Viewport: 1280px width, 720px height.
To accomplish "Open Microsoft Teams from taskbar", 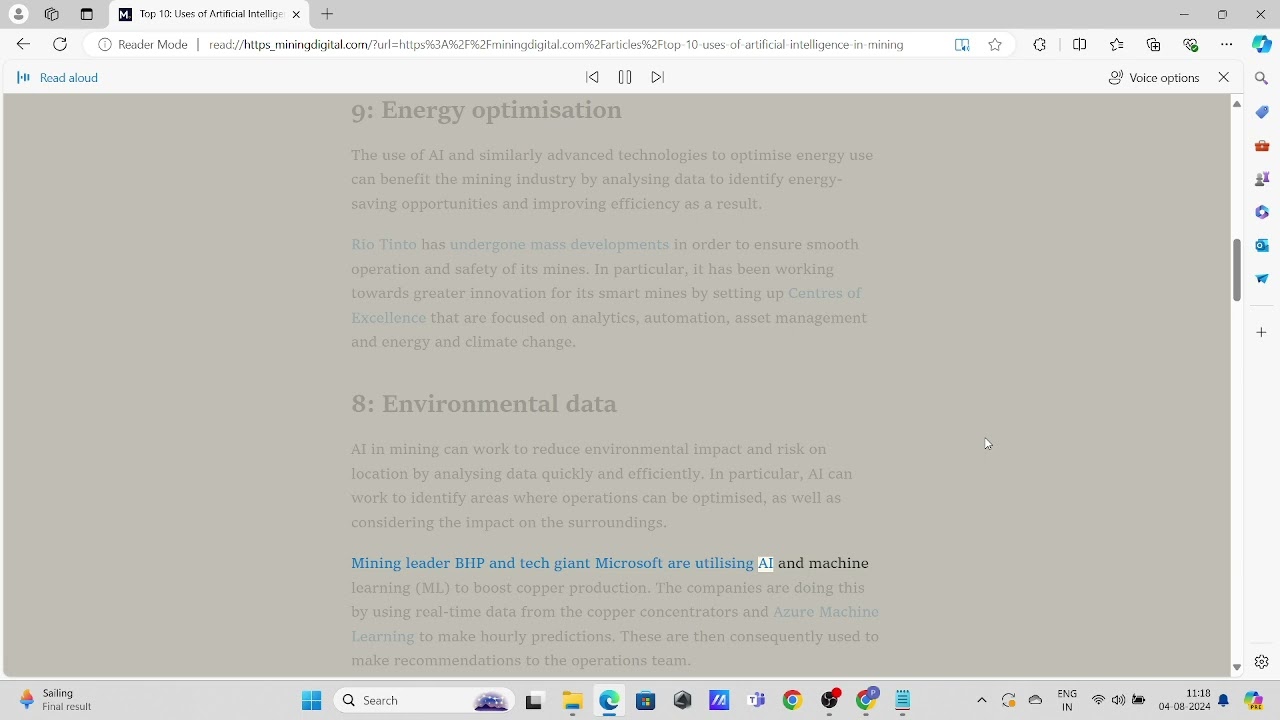I will pyautogui.click(x=756, y=701).
